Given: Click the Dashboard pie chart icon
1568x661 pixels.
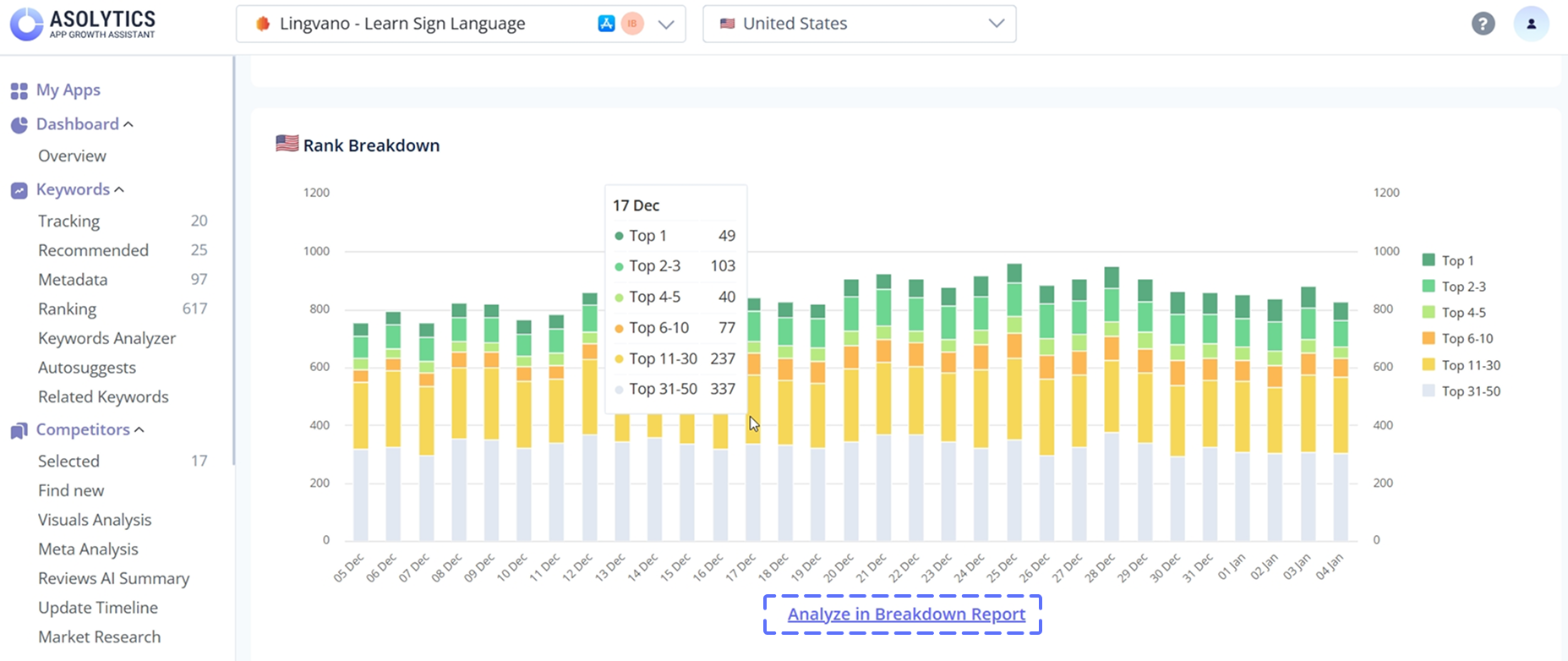Looking at the screenshot, I should pyautogui.click(x=19, y=124).
